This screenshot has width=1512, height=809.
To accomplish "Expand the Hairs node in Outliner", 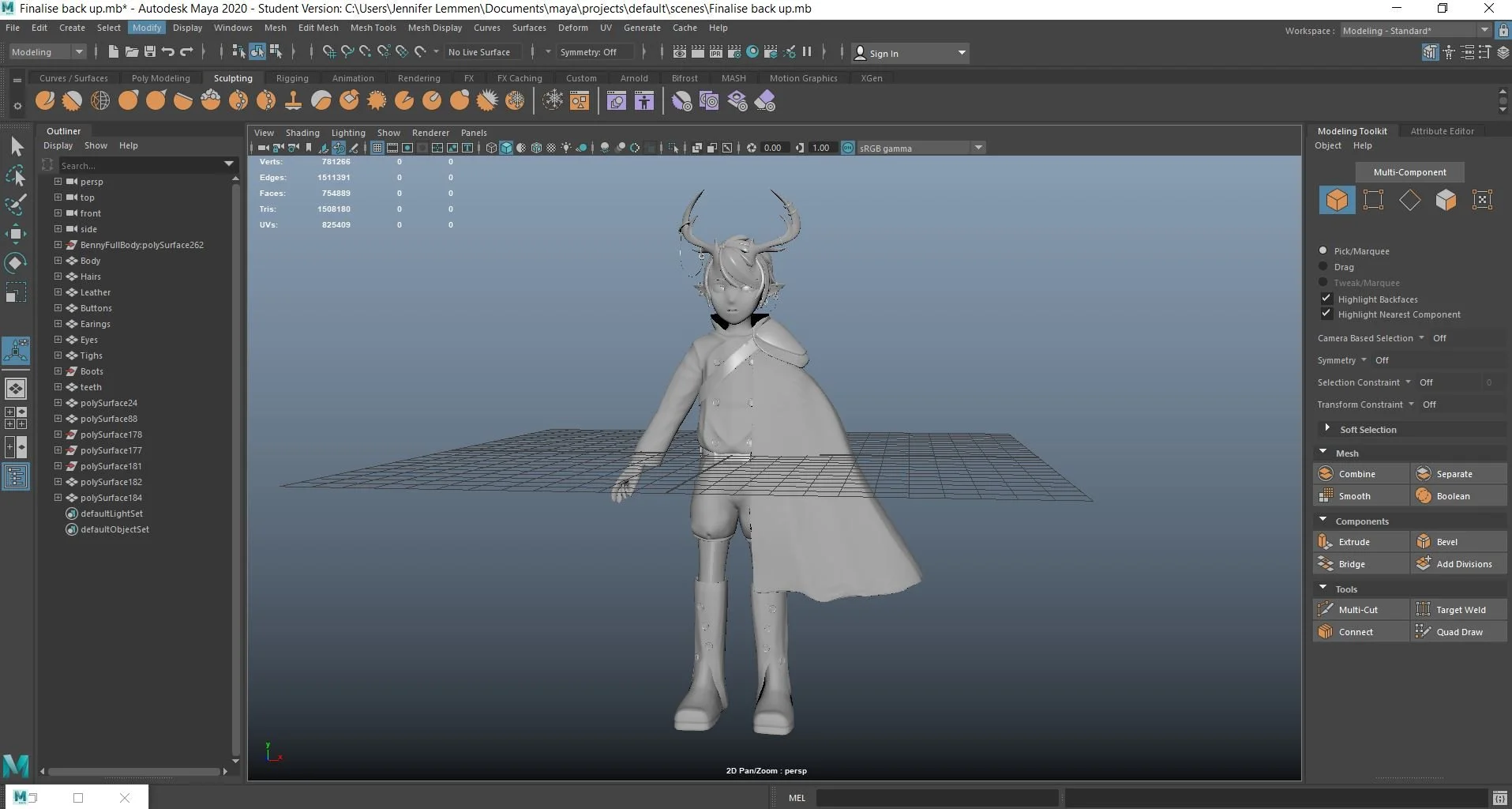I will coord(58,277).
